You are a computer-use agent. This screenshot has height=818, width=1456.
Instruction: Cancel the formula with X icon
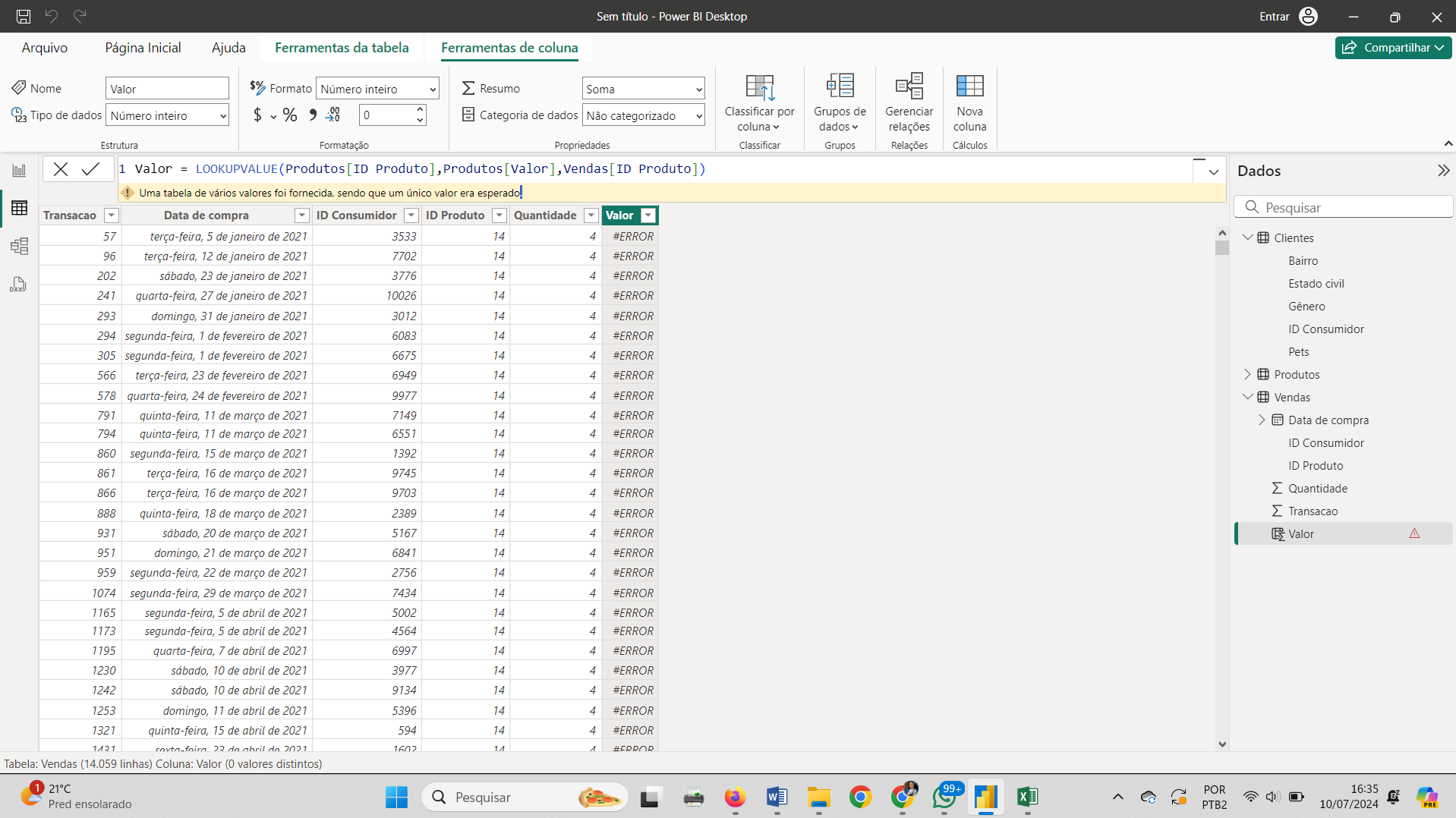click(x=61, y=169)
